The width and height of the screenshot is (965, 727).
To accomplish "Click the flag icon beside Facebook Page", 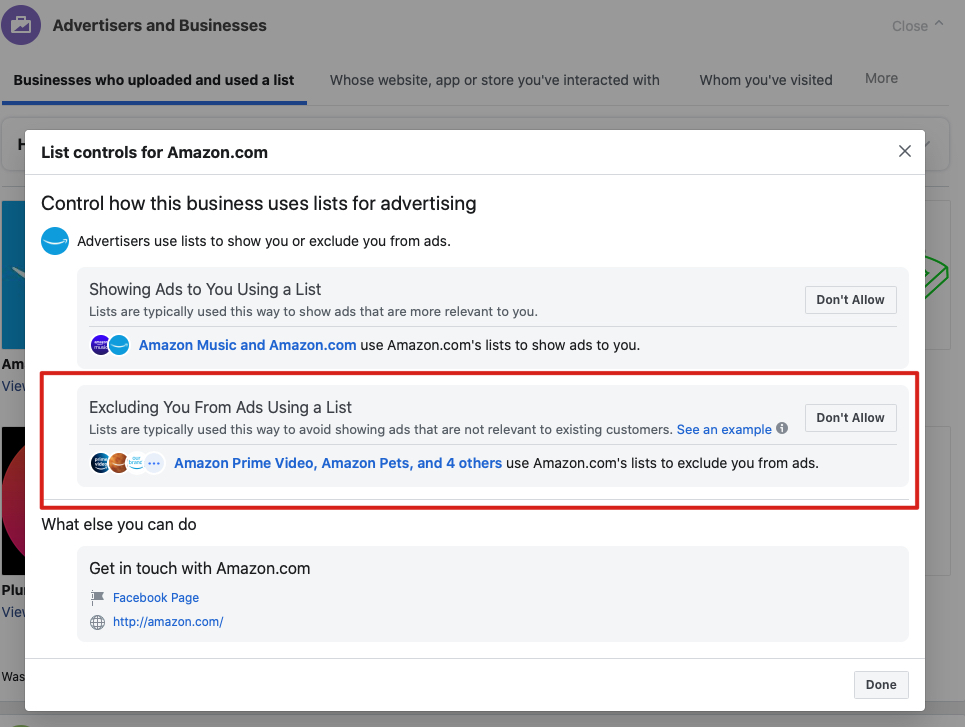I will (x=97, y=597).
